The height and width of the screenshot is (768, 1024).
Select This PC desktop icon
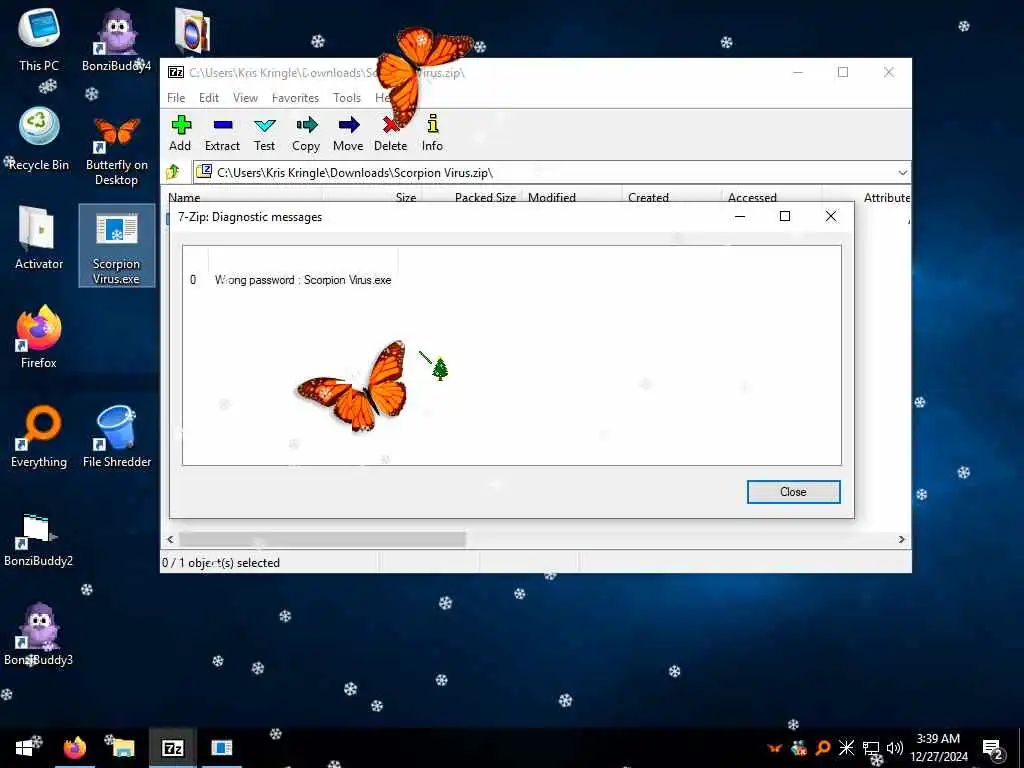point(39,40)
